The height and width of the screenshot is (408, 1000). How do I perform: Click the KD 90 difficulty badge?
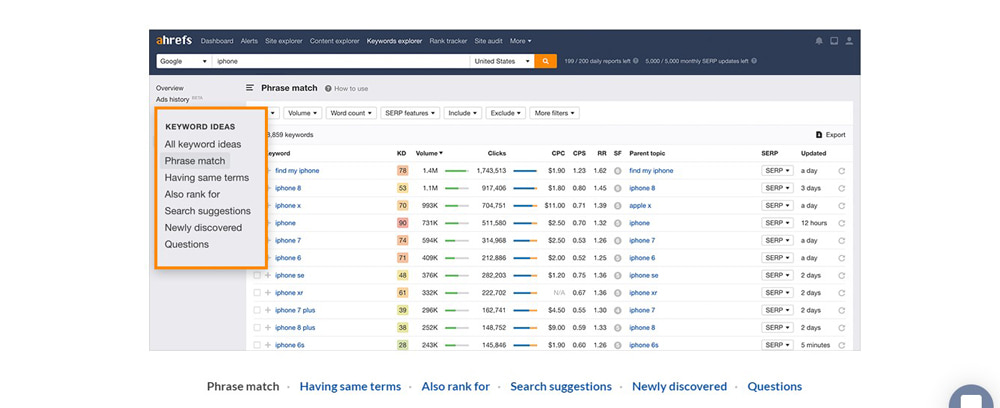402,223
